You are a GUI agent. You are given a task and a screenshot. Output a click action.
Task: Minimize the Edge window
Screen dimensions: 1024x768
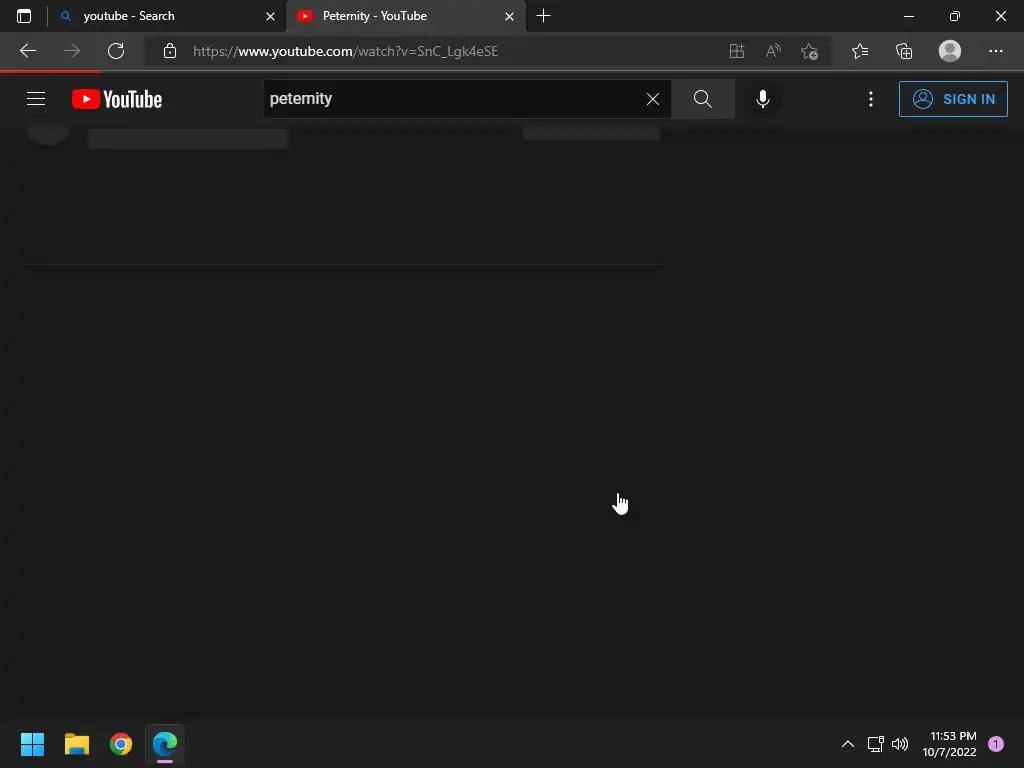tap(908, 16)
